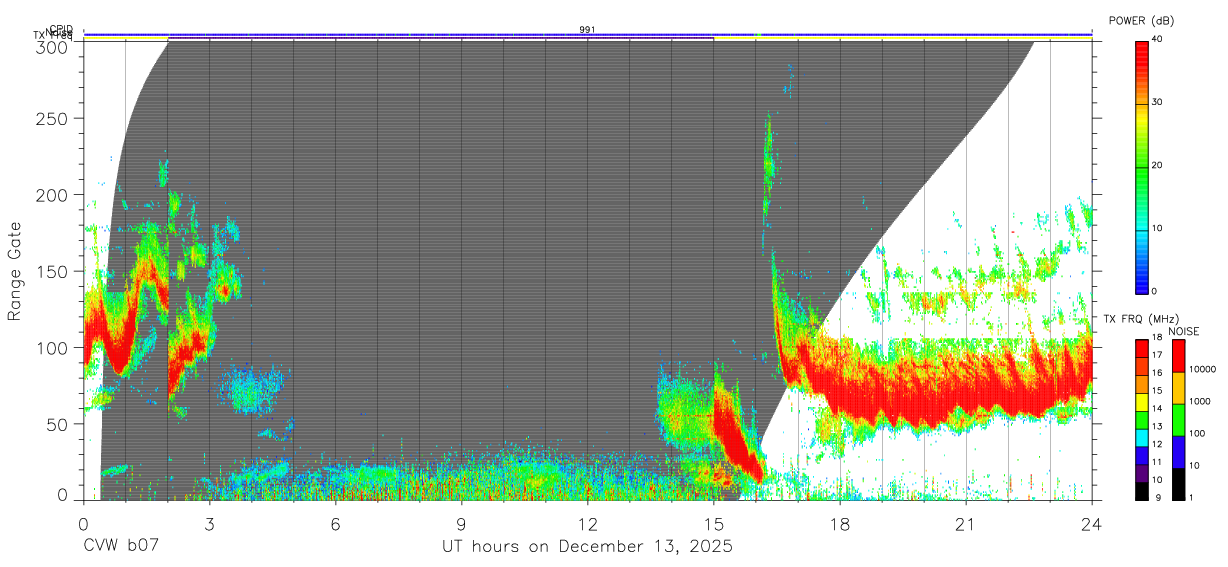Click the "POWER (dB)" color bar title
Viewport: 1228px width, 567px height.
(x=1141, y=20)
